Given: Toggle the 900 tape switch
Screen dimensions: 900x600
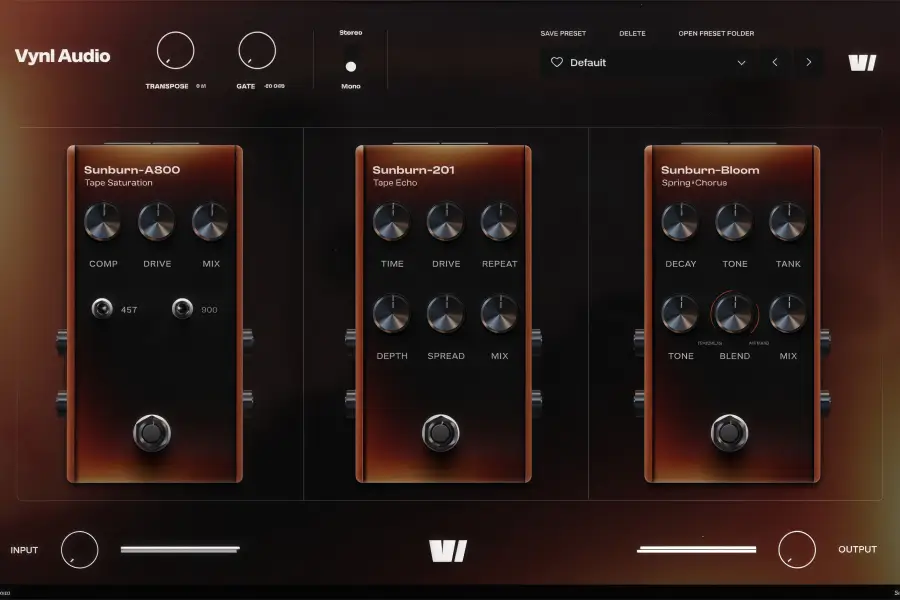Looking at the screenshot, I should (x=183, y=309).
